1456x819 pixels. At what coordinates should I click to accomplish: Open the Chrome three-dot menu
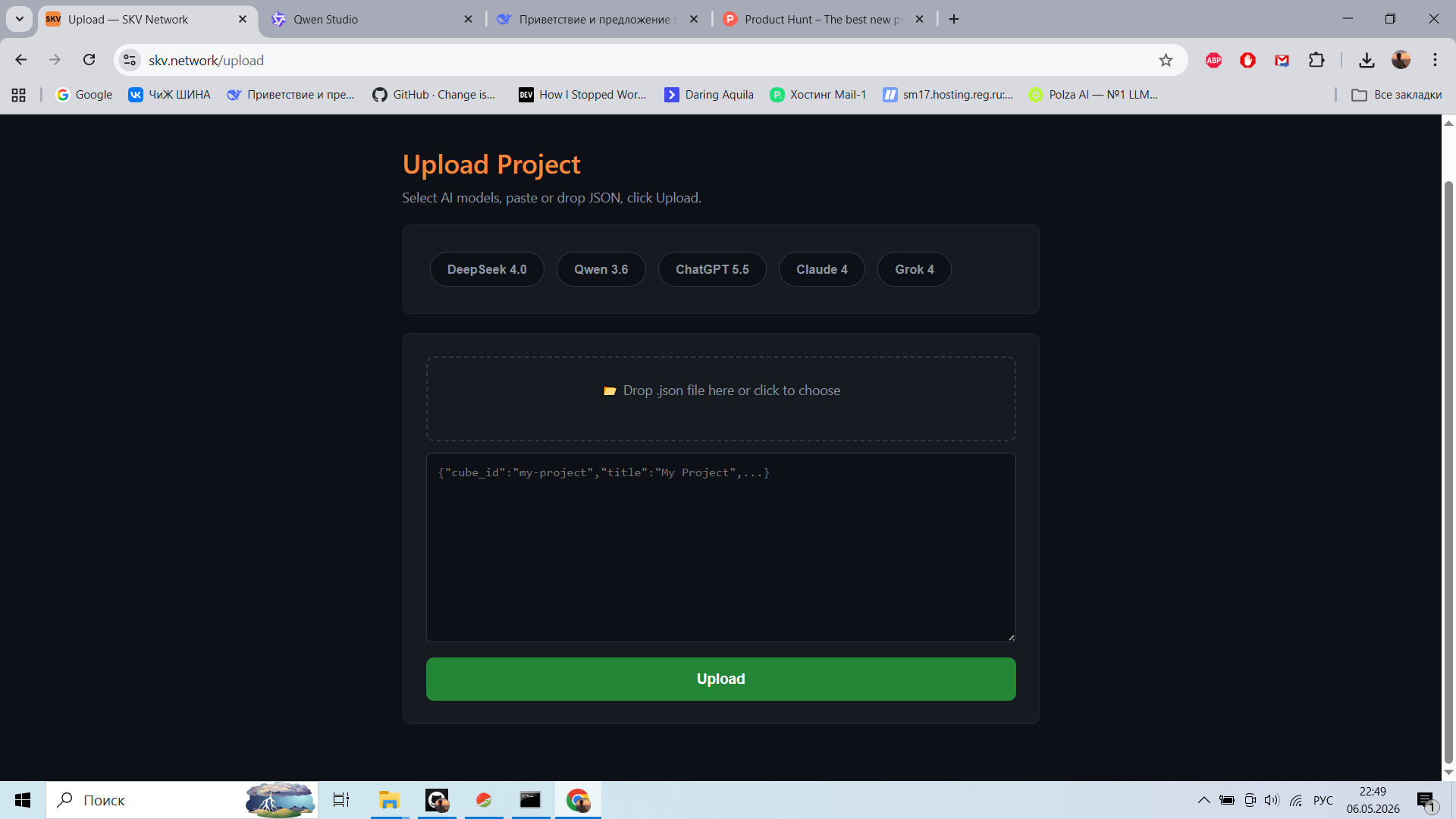(1435, 60)
